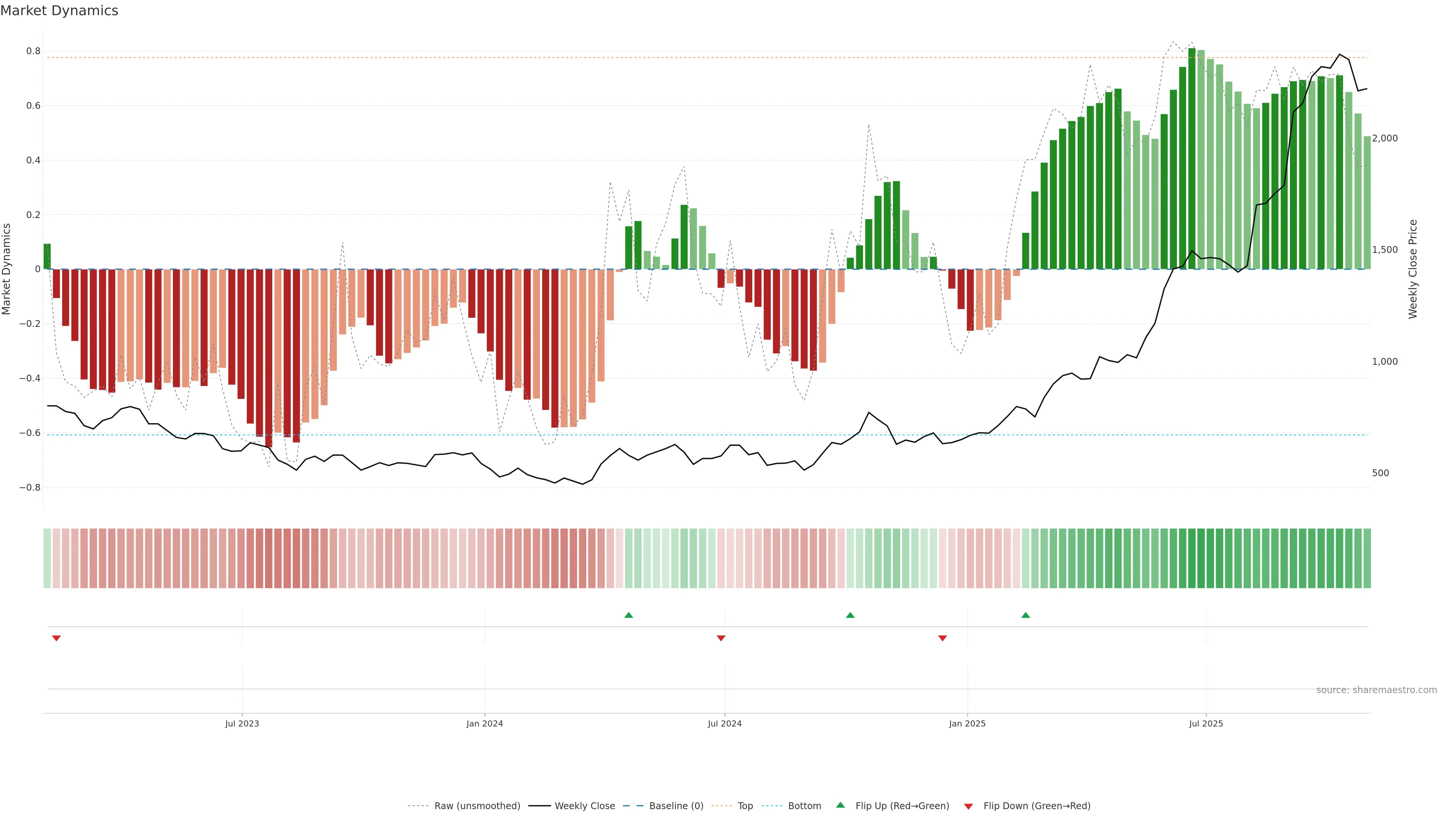Click the green flip-up marker after Jan 2025
1456x819 pixels.
[1025, 615]
